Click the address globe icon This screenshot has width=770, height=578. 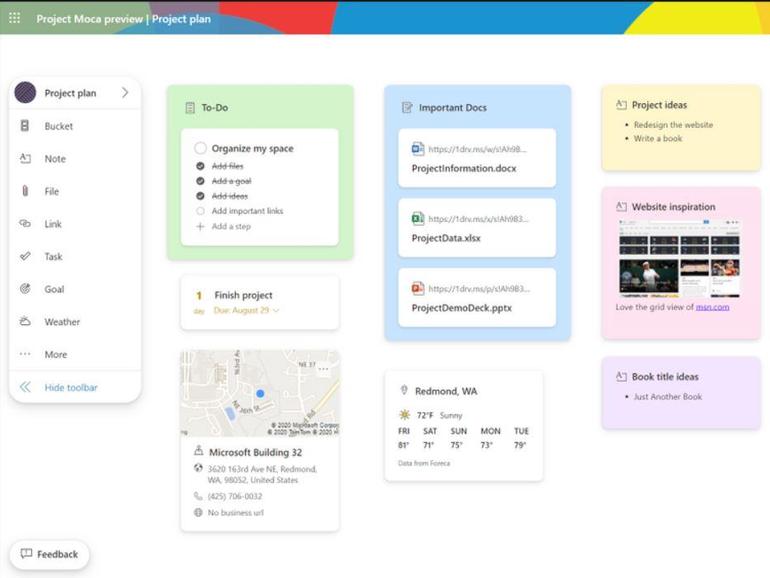coord(198,468)
